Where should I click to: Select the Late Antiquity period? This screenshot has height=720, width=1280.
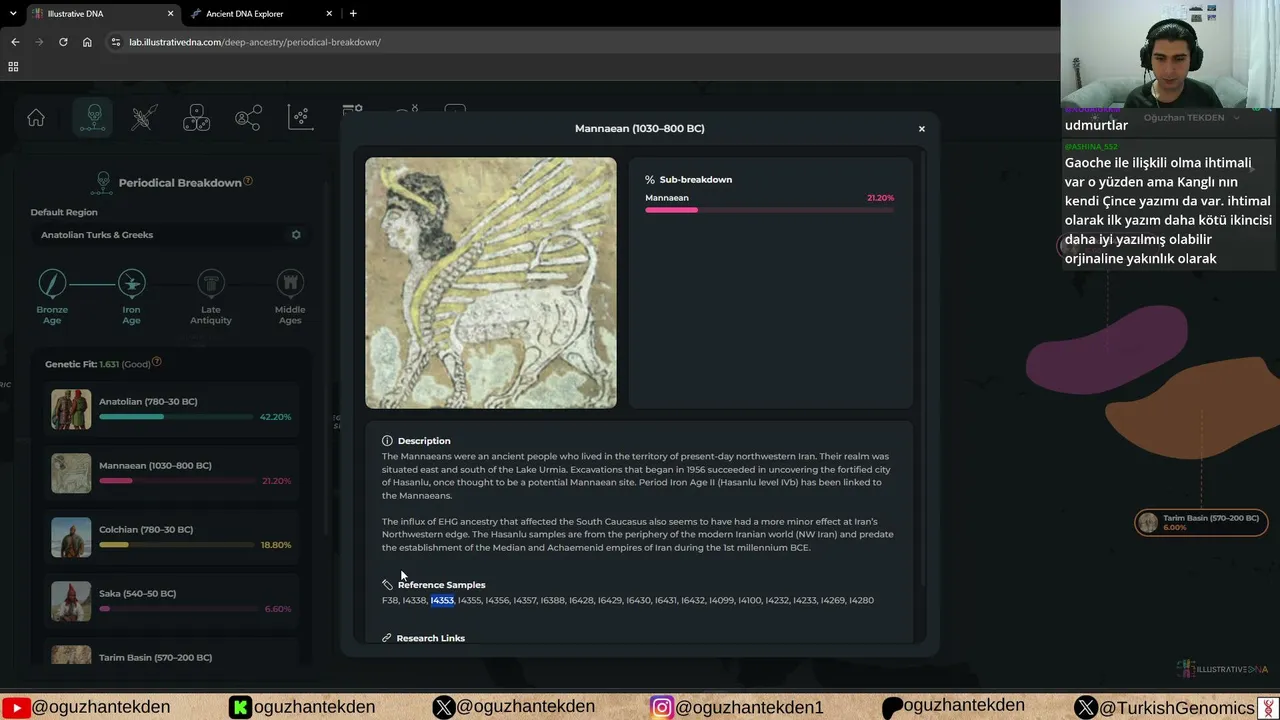point(211,297)
